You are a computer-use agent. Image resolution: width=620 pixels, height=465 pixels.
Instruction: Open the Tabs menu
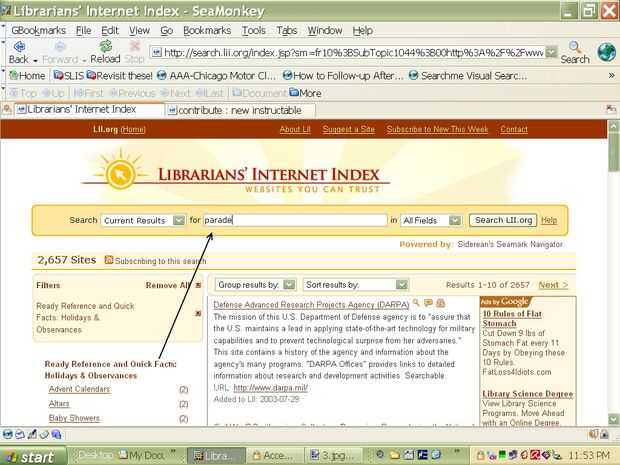[287, 30]
